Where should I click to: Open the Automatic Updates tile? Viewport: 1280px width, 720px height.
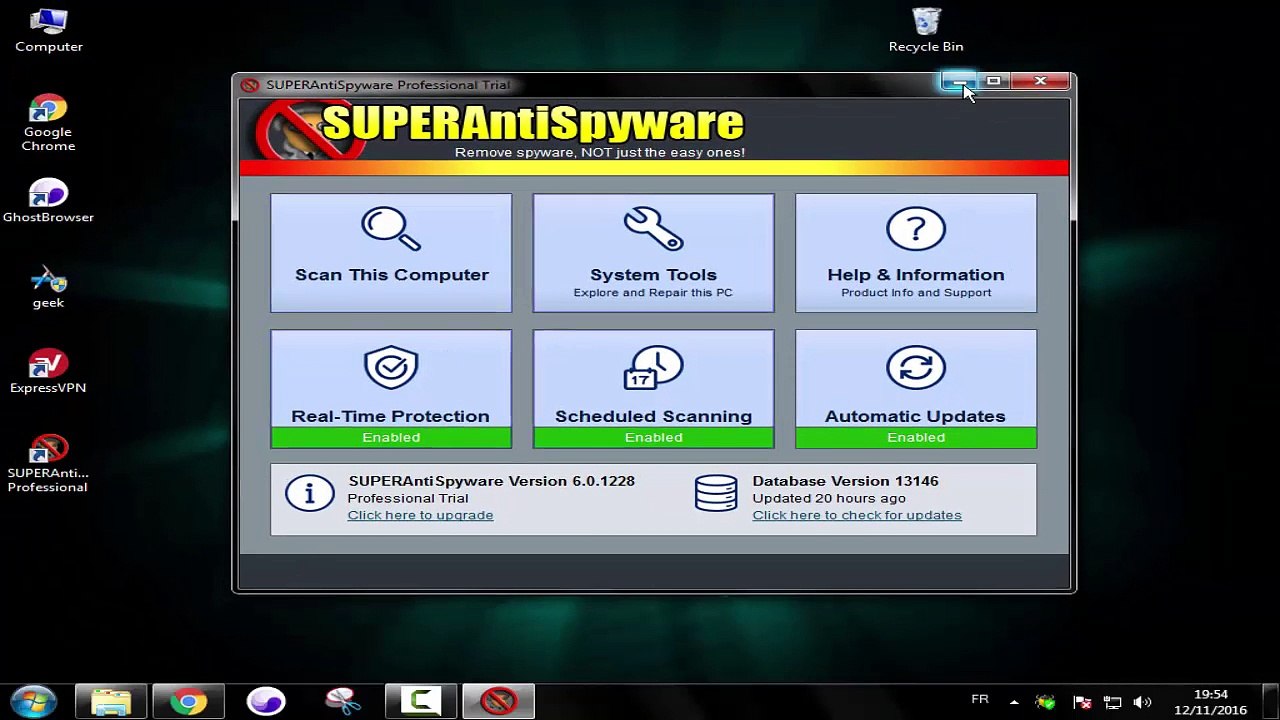(916, 389)
